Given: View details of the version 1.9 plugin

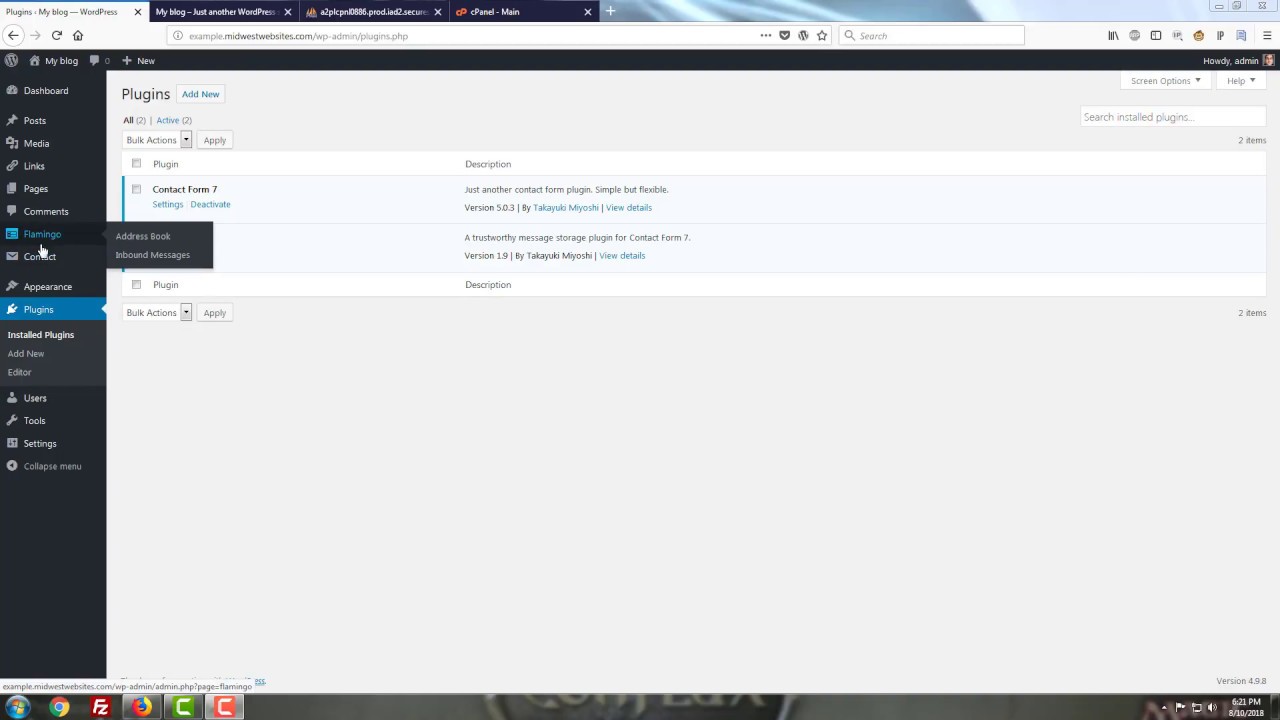Looking at the screenshot, I should point(622,256).
